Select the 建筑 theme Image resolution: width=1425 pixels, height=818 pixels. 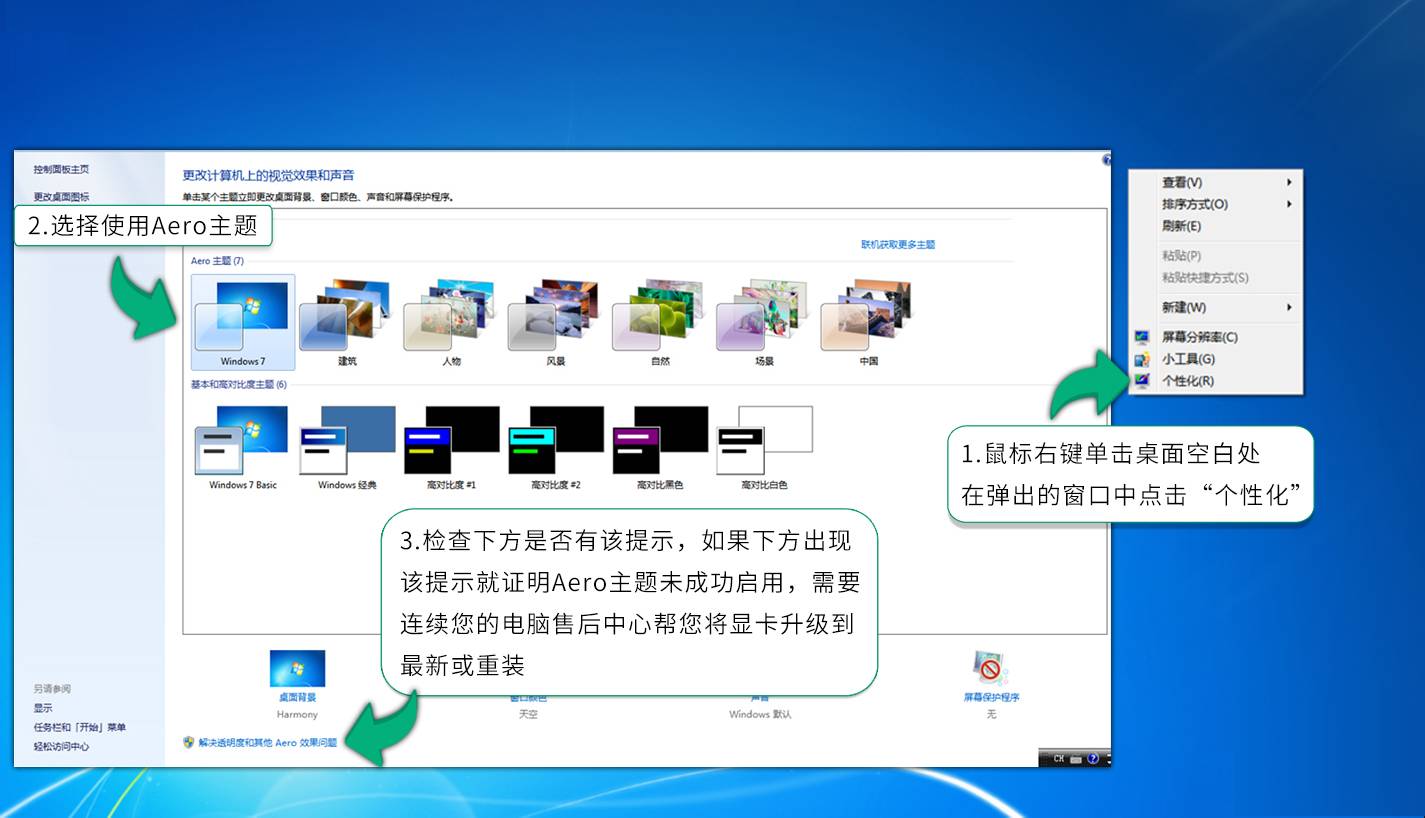coord(347,322)
